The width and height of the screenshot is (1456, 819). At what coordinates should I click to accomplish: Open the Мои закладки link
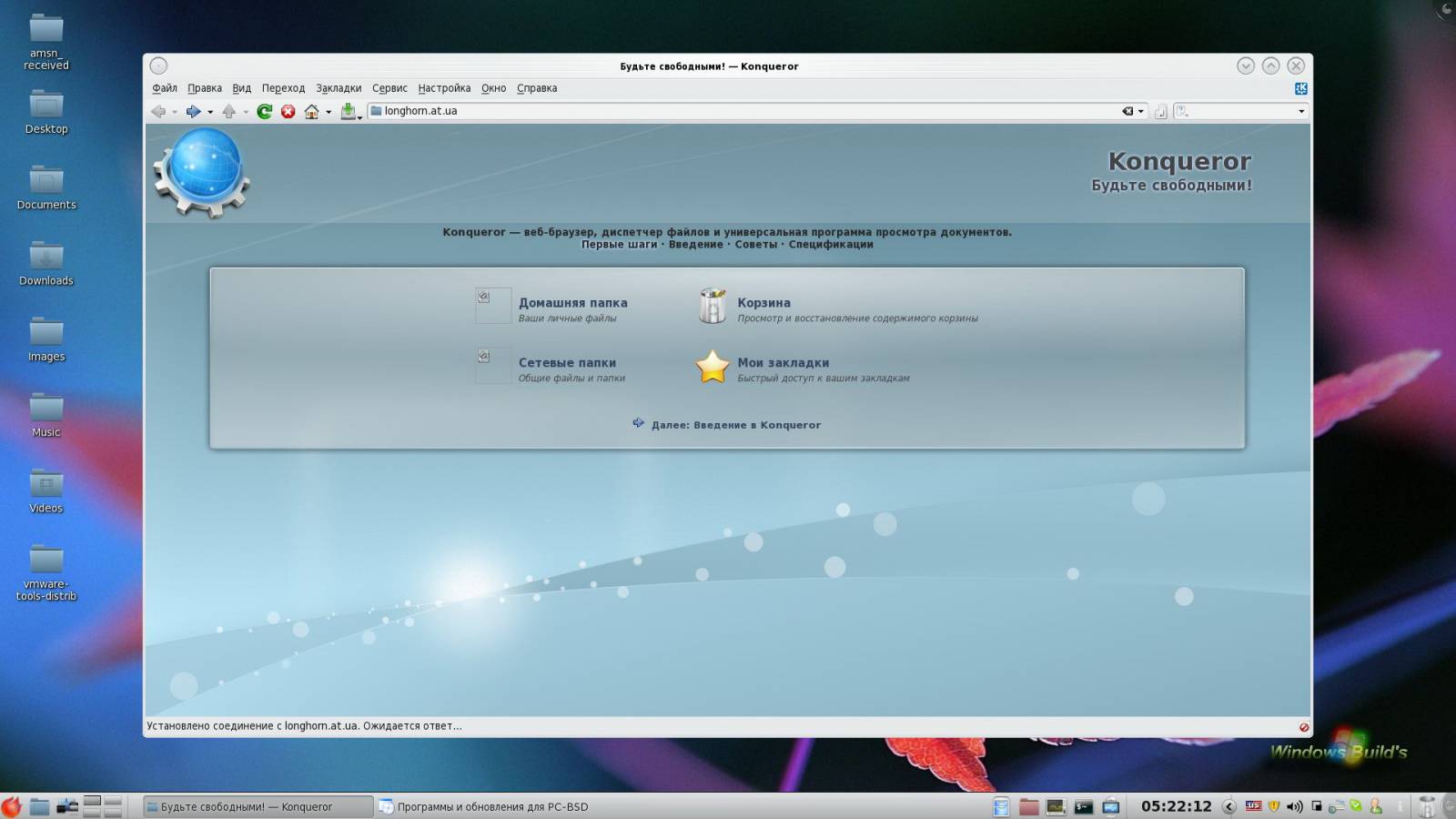pyautogui.click(x=783, y=363)
